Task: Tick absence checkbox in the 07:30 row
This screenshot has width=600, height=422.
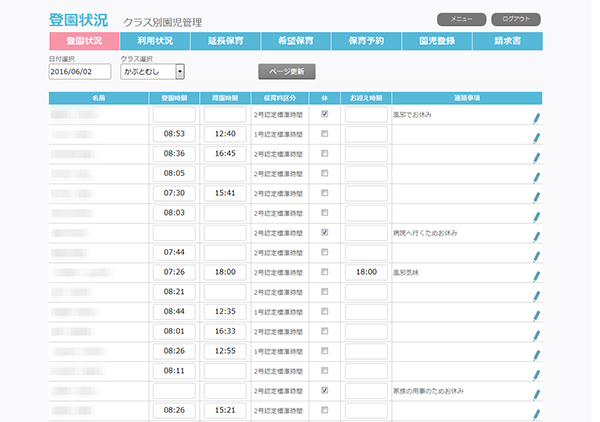Action: (x=324, y=193)
